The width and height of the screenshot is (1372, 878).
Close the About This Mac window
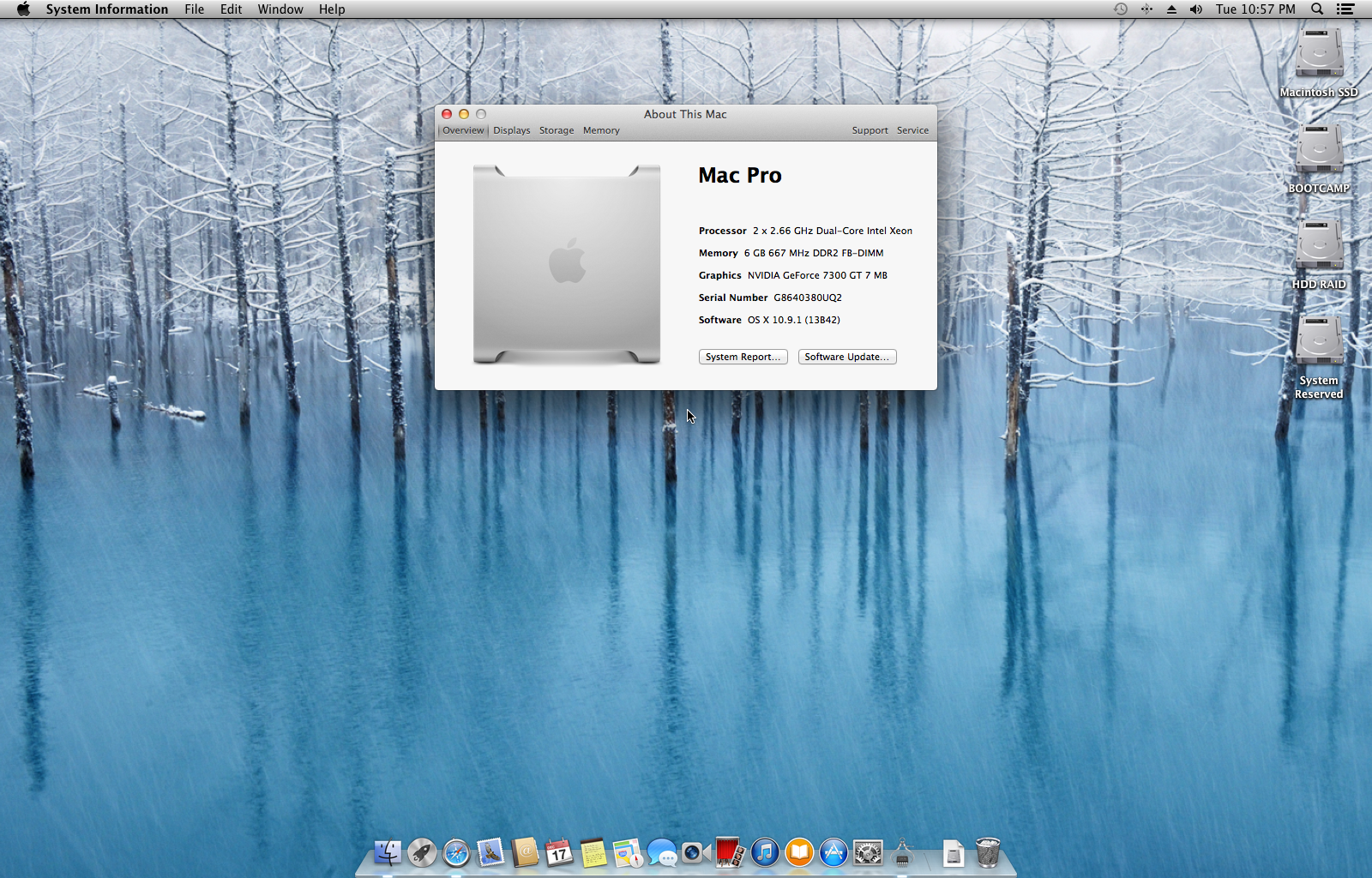coord(447,114)
